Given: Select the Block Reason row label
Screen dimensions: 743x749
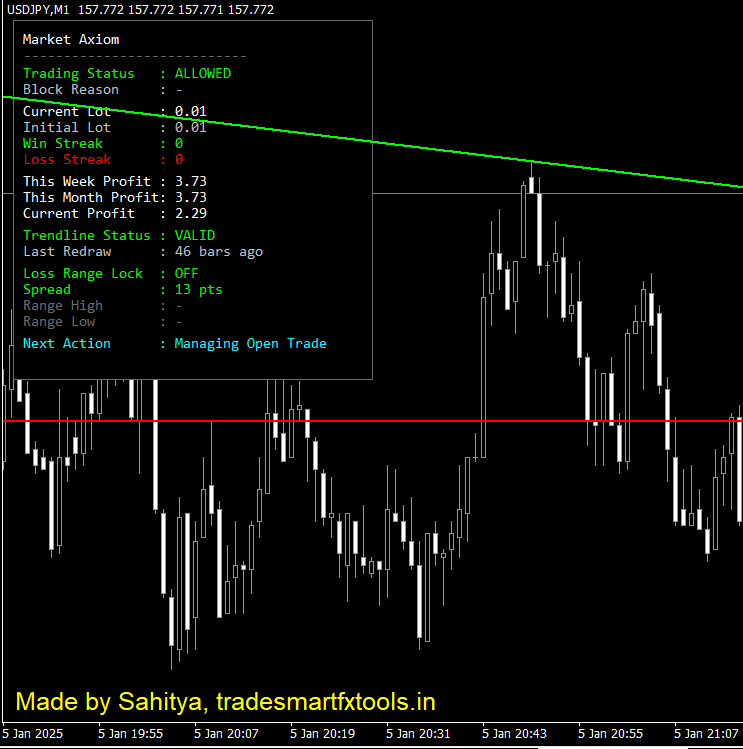Looking at the screenshot, I should (x=71, y=89).
